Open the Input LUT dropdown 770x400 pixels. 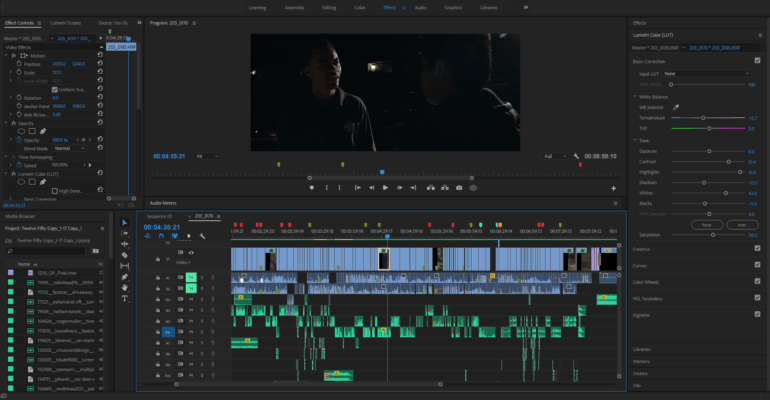(x=705, y=73)
